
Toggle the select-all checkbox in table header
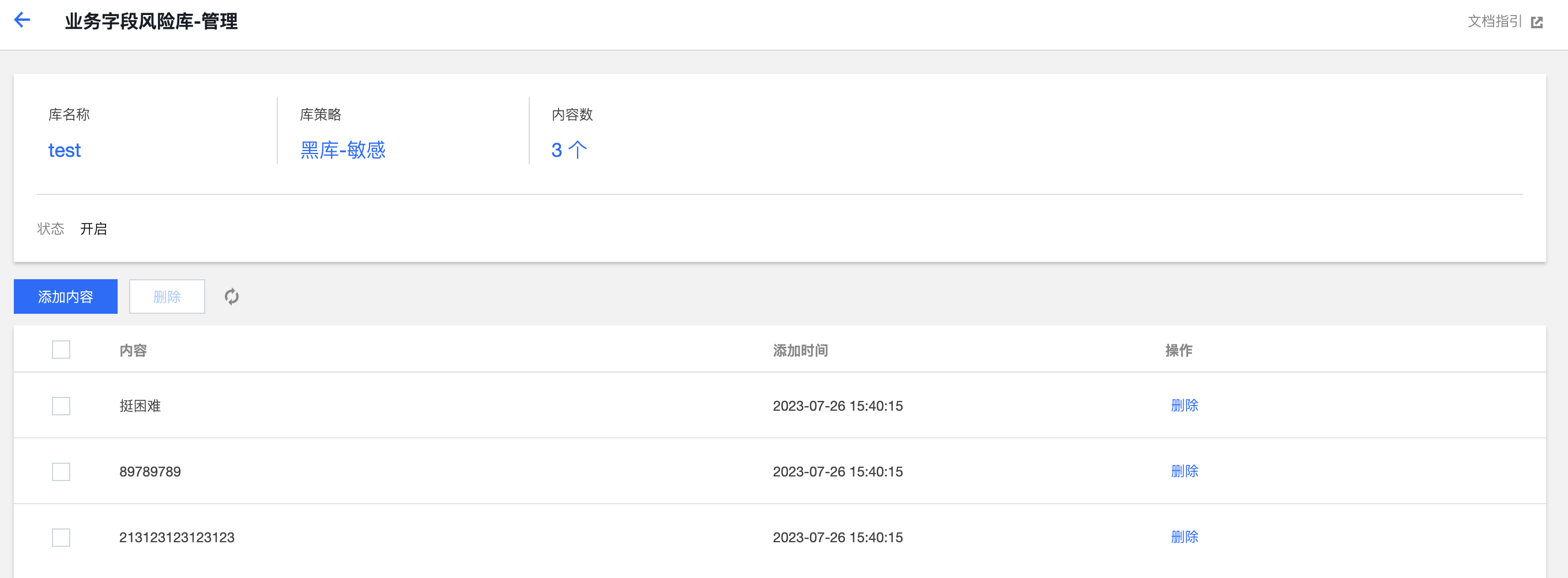coord(61,350)
